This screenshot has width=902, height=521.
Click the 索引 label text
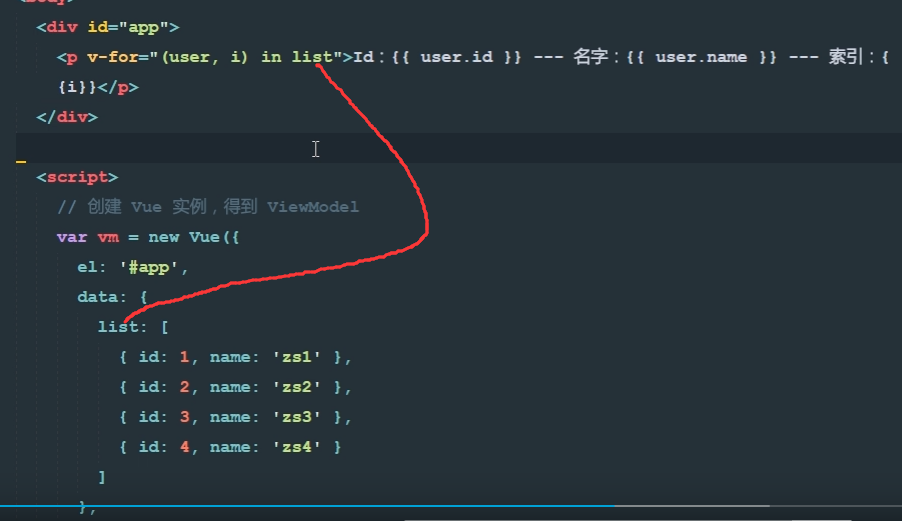(x=845, y=56)
